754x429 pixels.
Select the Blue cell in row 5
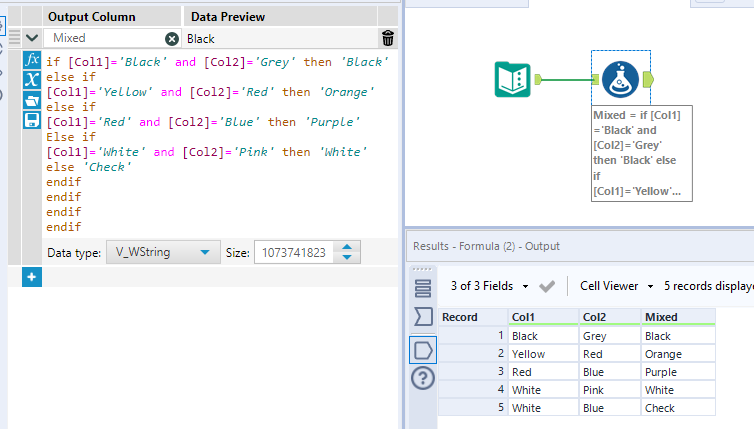click(x=610, y=408)
